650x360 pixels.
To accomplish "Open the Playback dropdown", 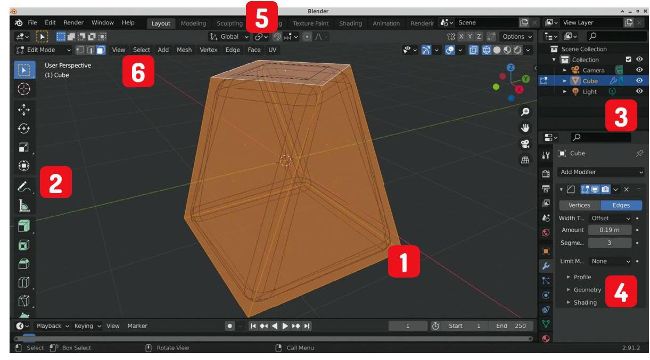I will (52, 326).
